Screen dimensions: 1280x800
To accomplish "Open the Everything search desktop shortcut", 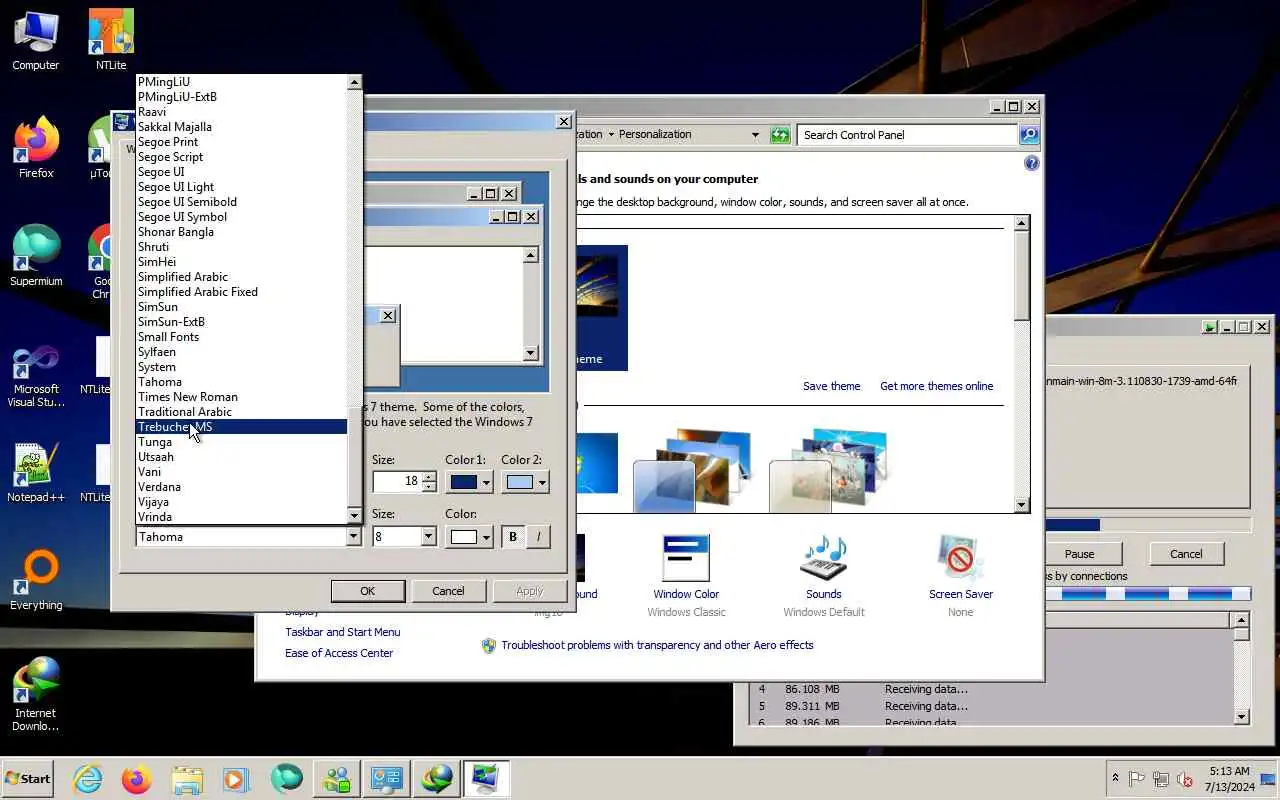I will (x=36, y=580).
